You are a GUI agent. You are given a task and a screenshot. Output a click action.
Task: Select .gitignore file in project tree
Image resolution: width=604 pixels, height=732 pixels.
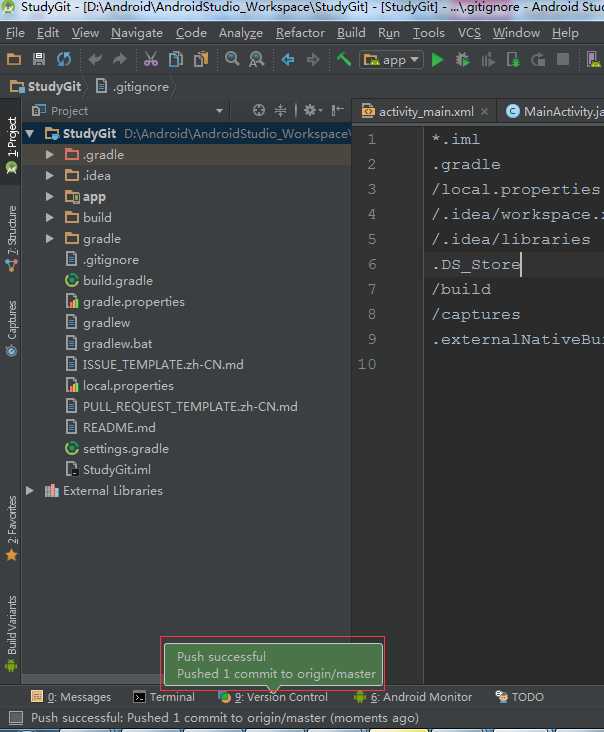[x=111, y=260]
